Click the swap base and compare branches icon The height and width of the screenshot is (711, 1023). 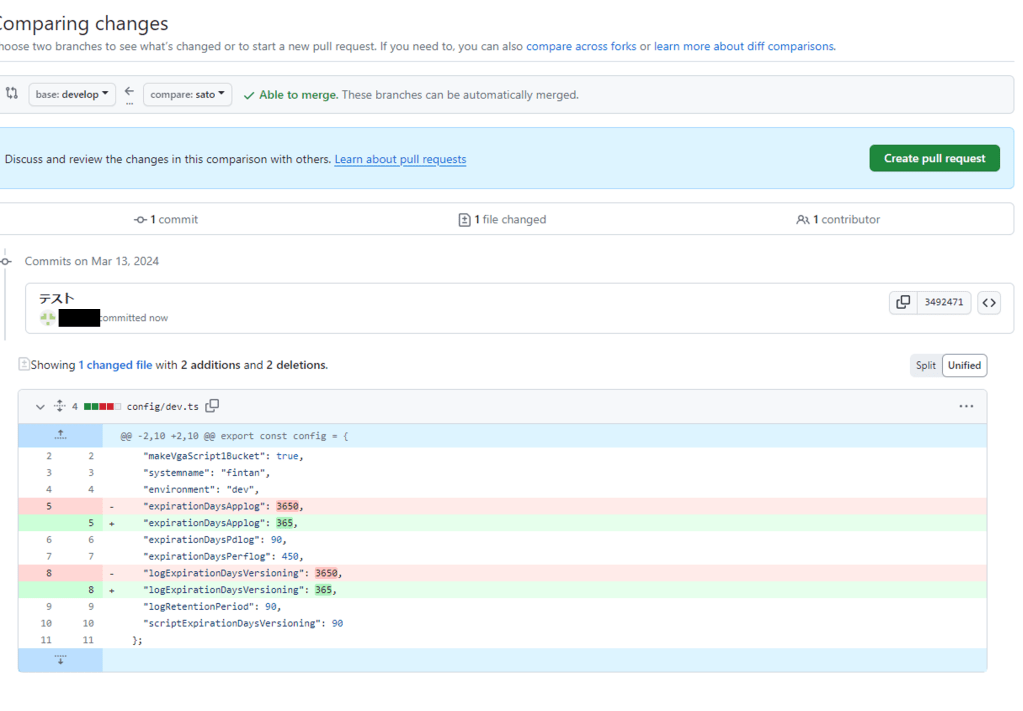pyautogui.click(x=12, y=93)
